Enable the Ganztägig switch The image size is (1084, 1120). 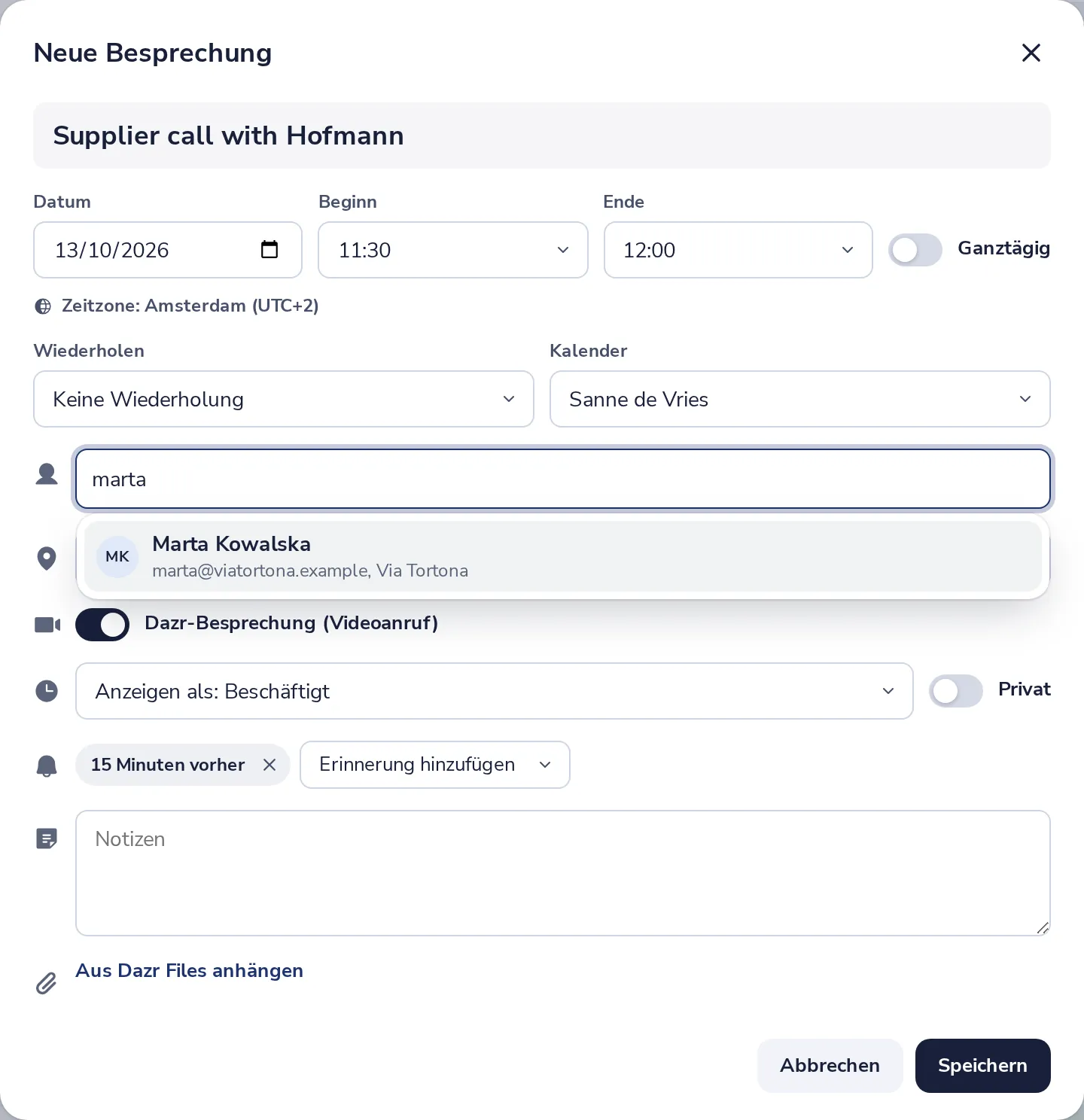[x=915, y=250]
